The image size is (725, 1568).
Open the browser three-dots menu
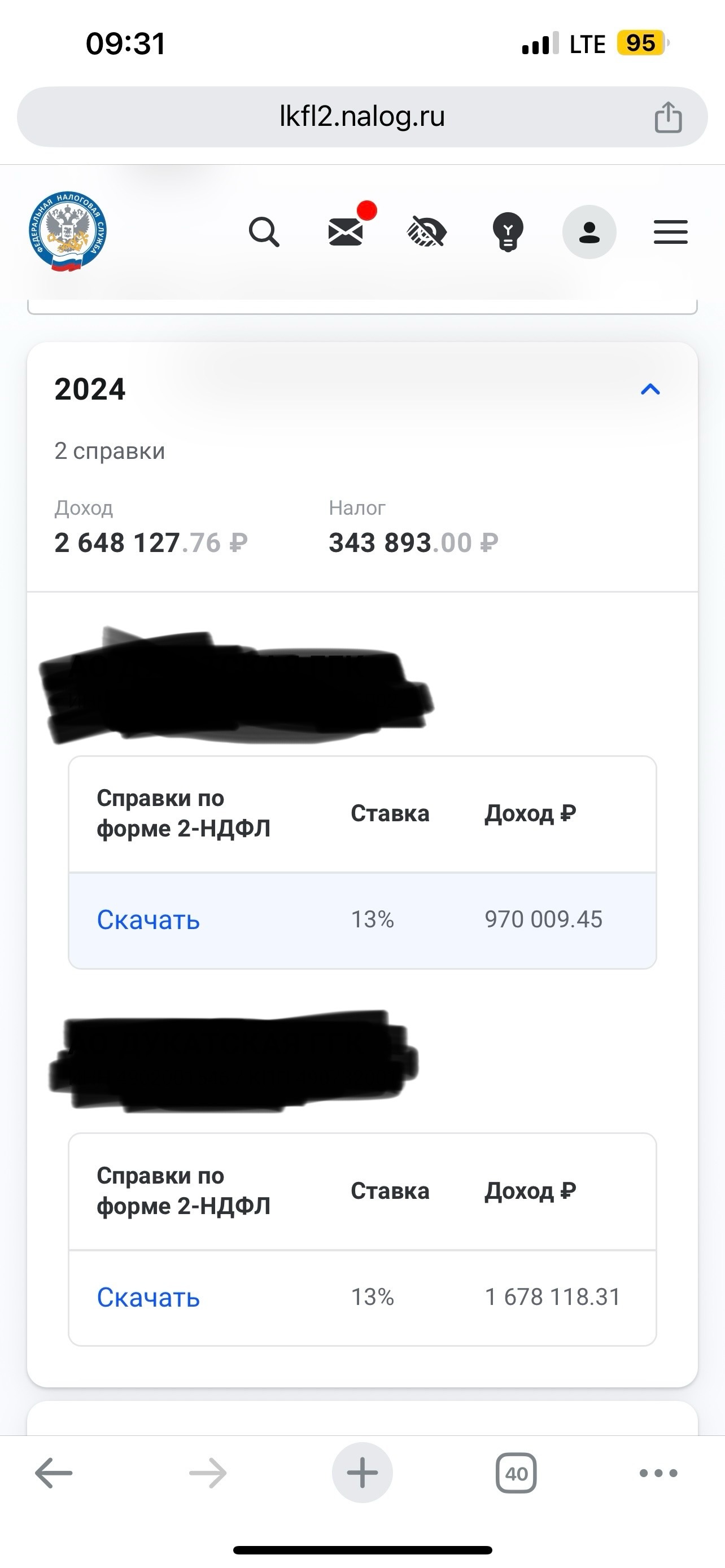click(658, 1474)
